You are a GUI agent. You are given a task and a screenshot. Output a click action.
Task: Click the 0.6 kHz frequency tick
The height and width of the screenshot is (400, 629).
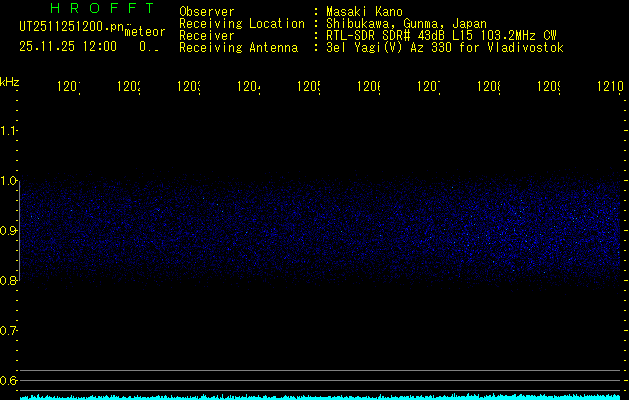point(9,381)
